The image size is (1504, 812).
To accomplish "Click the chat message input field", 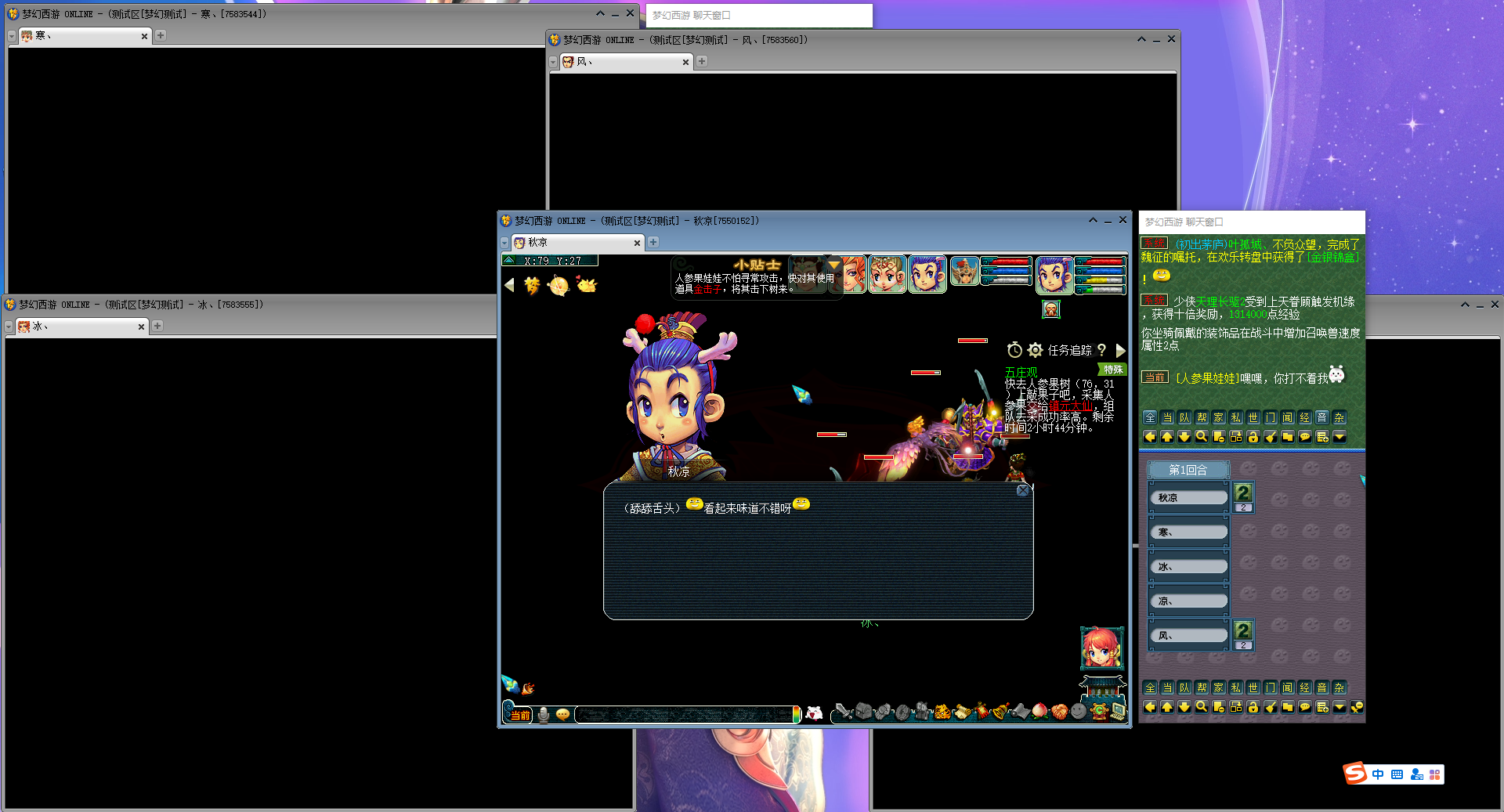I will click(685, 714).
